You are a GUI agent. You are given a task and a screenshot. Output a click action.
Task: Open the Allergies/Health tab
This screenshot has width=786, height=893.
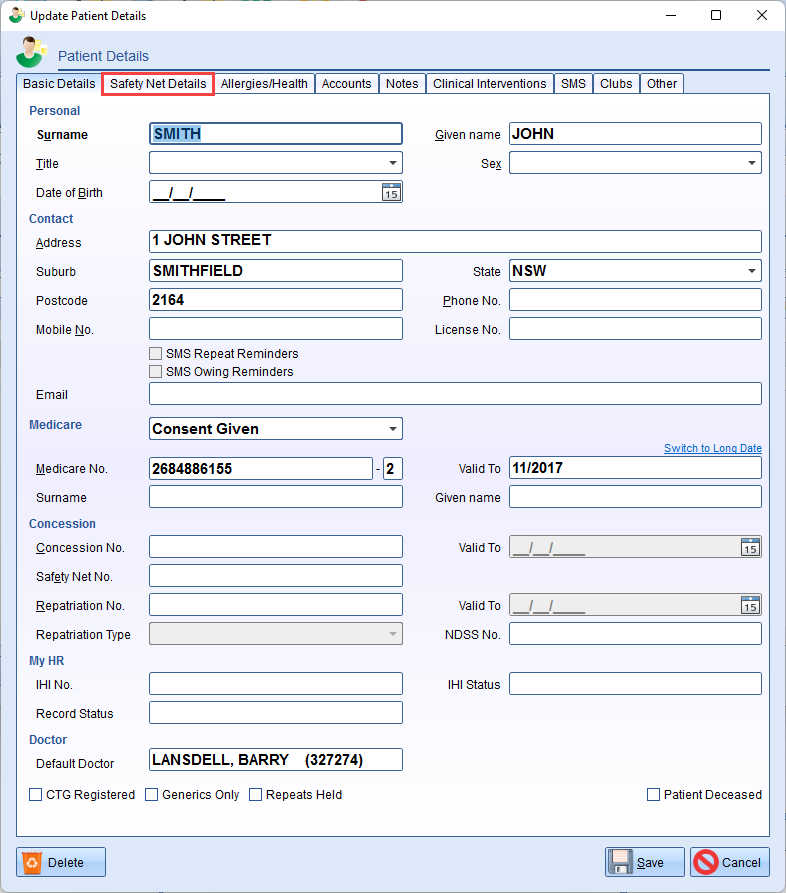pyautogui.click(x=264, y=84)
